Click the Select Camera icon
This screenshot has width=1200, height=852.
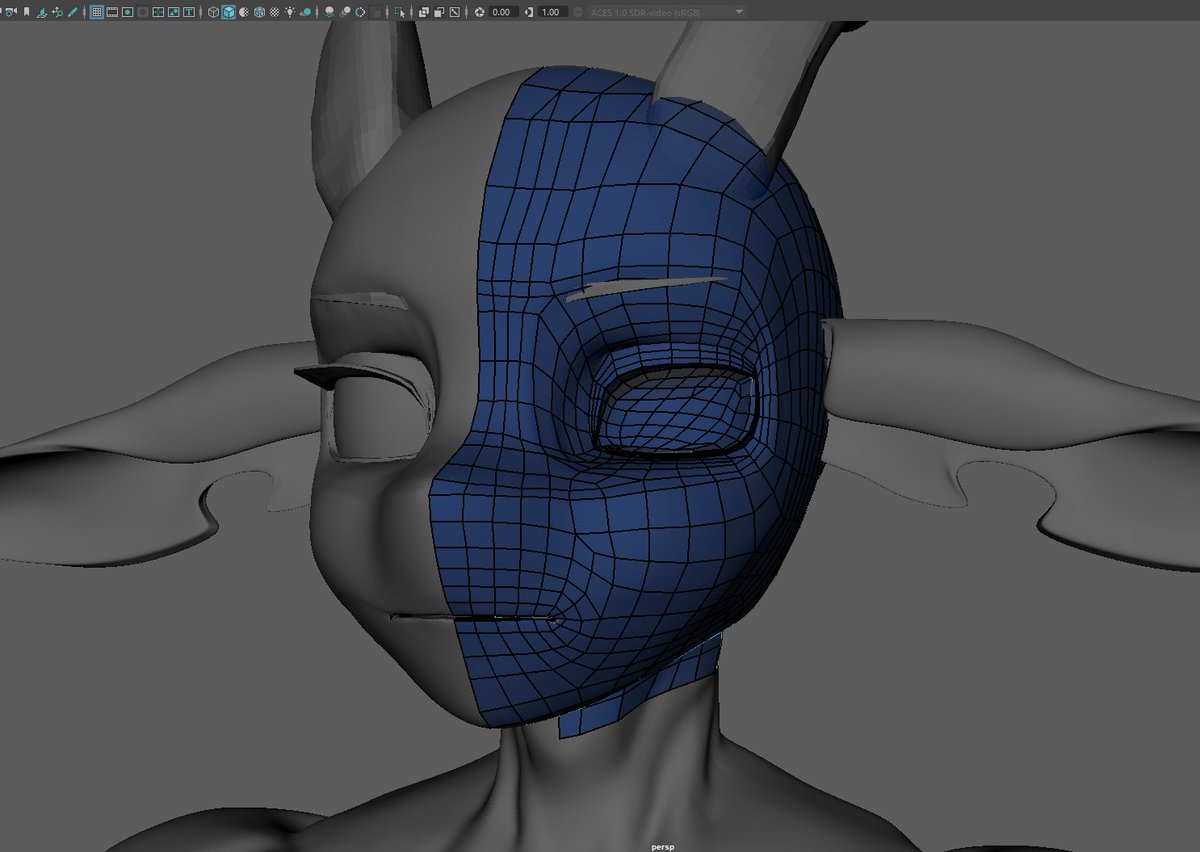(x=11, y=12)
